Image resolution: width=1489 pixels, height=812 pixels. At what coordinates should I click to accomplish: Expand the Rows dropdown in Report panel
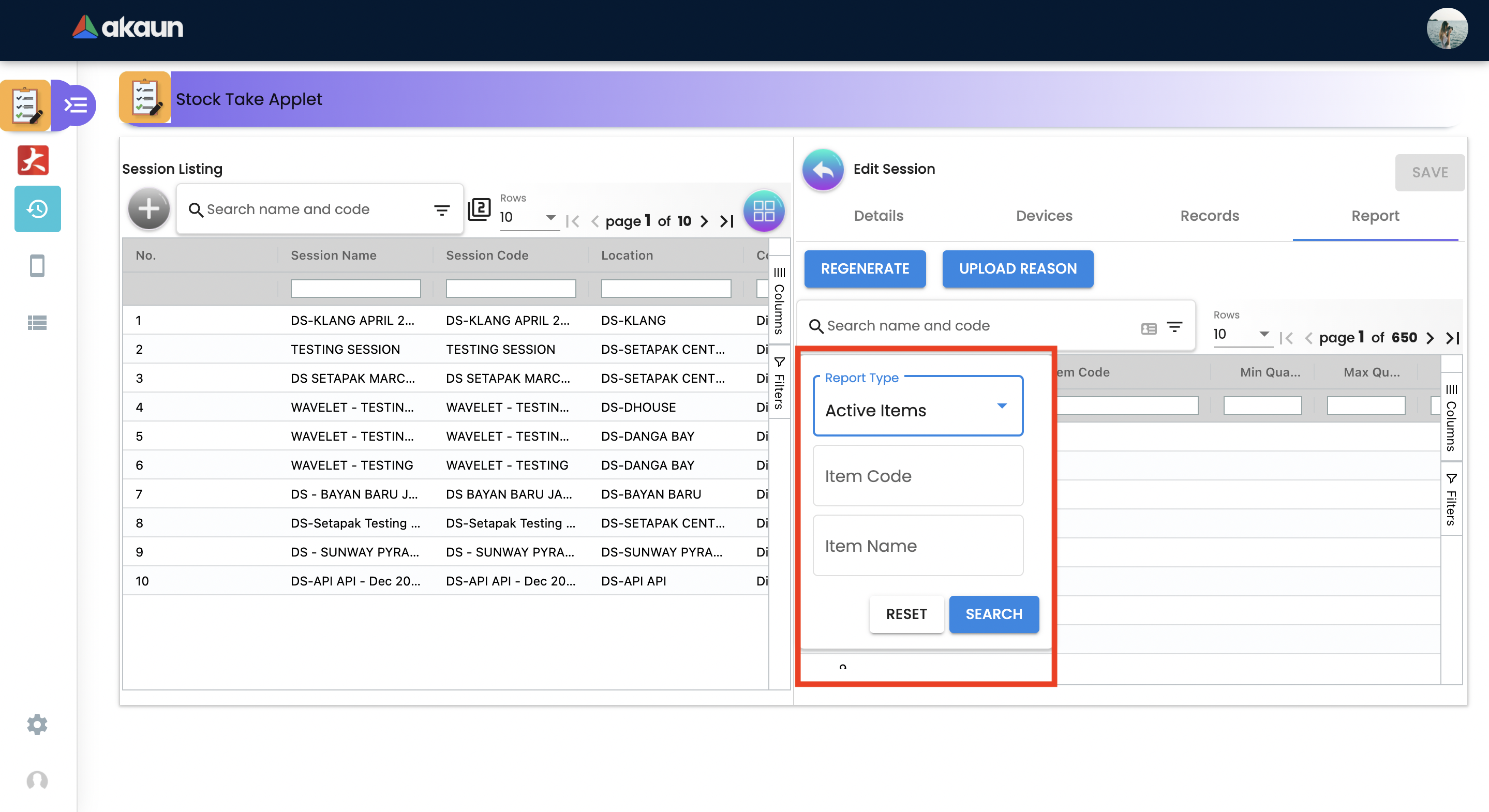coord(1242,334)
